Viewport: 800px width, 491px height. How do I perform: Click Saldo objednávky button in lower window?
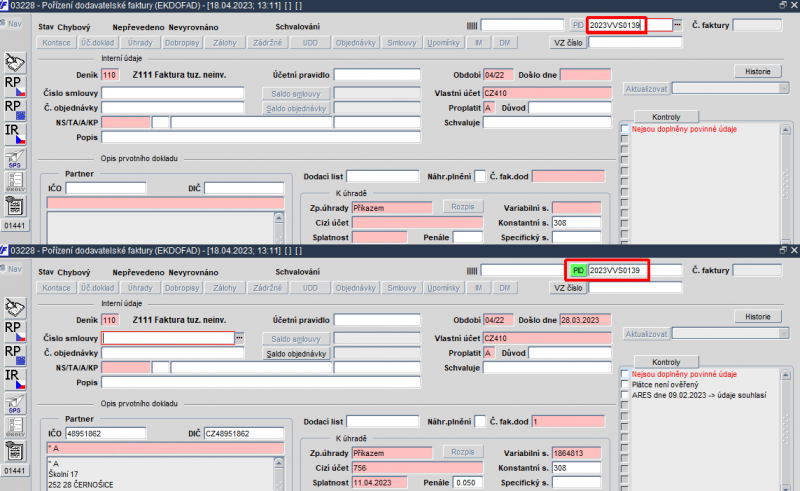tap(296, 354)
